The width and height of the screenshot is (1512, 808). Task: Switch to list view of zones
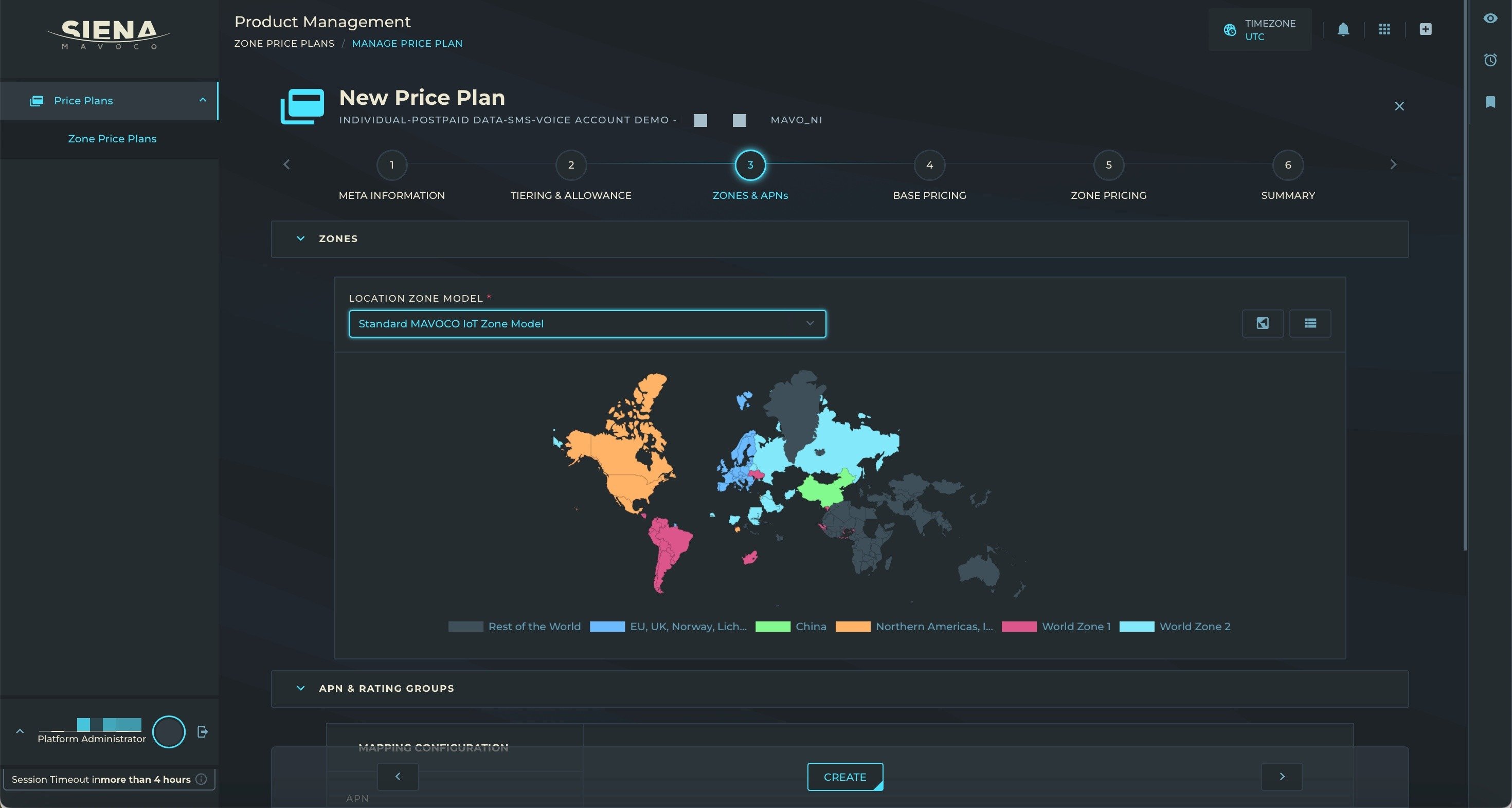[1310, 323]
